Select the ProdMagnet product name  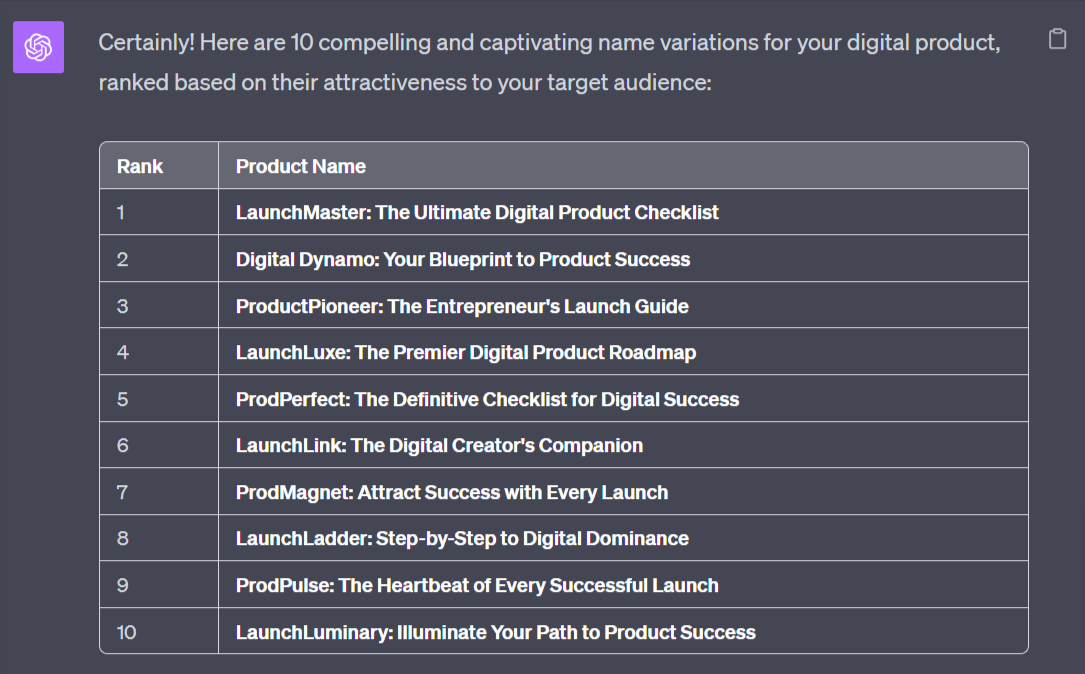[452, 492]
